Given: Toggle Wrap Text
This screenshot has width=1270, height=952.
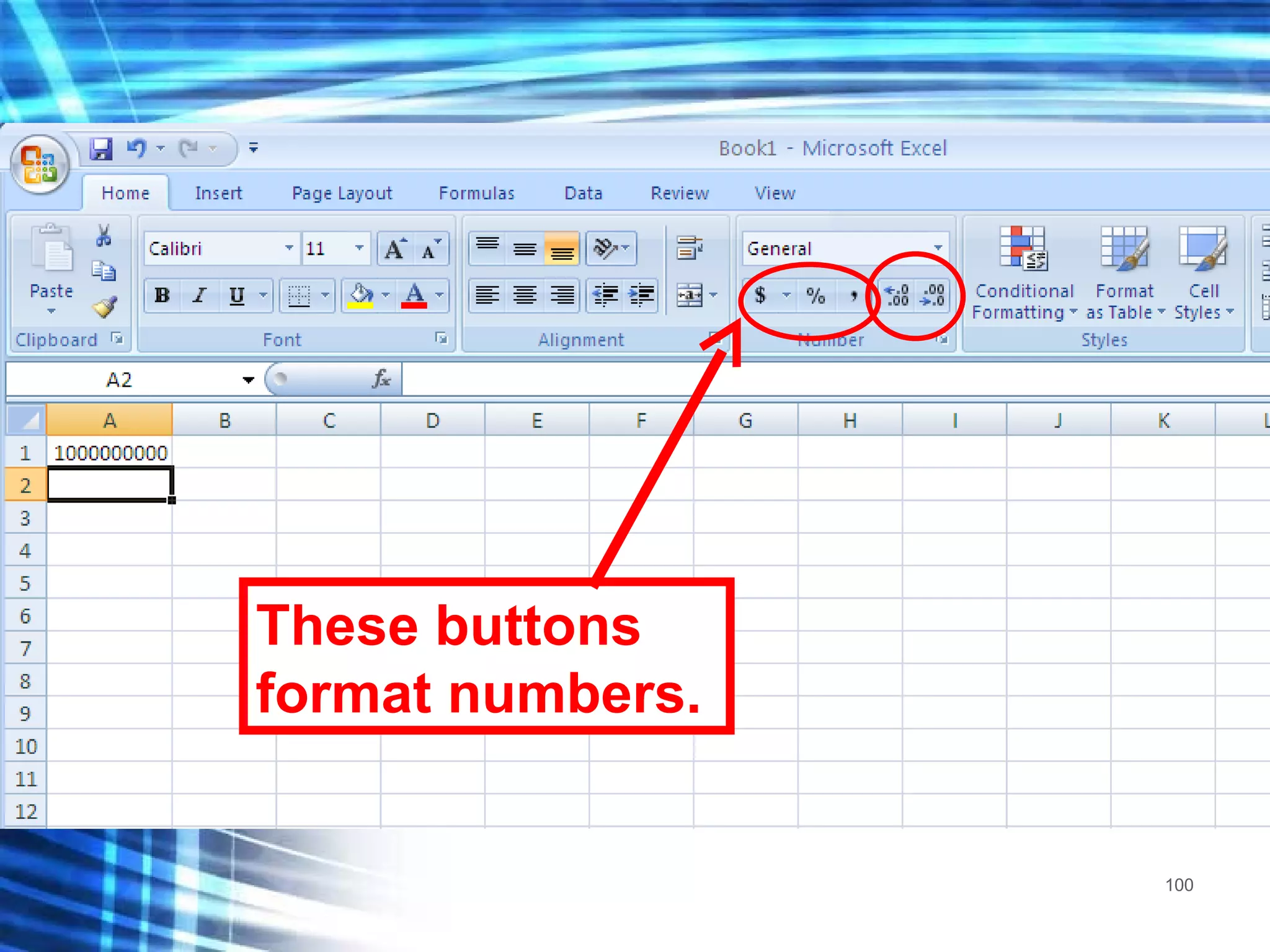Looking at the screenshot, I should point(690,249).
